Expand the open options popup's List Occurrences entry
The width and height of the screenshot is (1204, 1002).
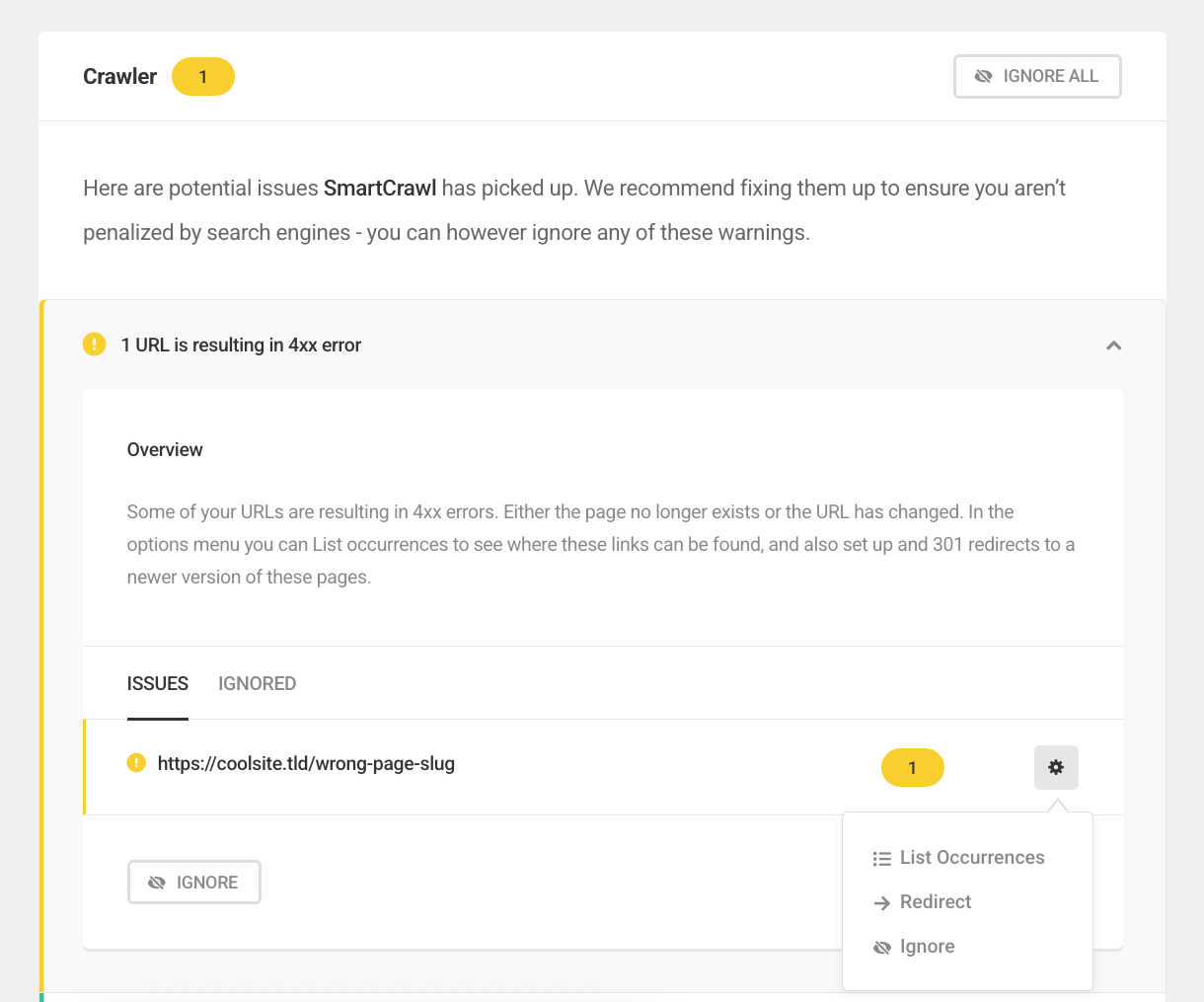(x=972, y=858)
